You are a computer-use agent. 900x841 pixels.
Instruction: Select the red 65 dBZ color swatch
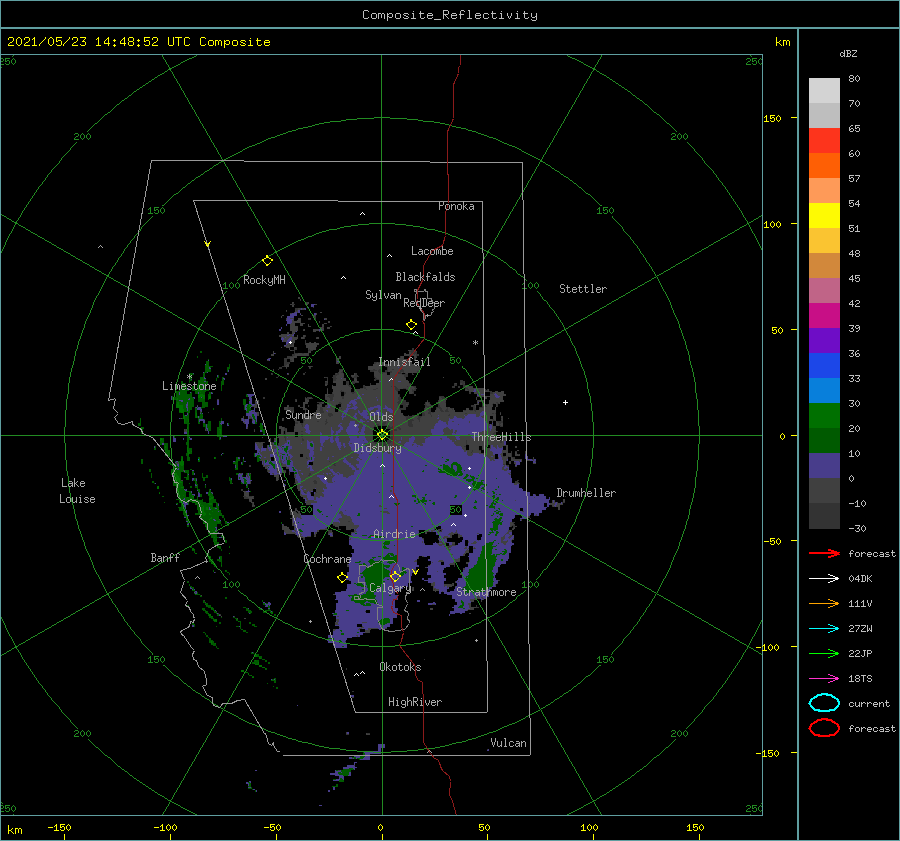pos(824,141)
